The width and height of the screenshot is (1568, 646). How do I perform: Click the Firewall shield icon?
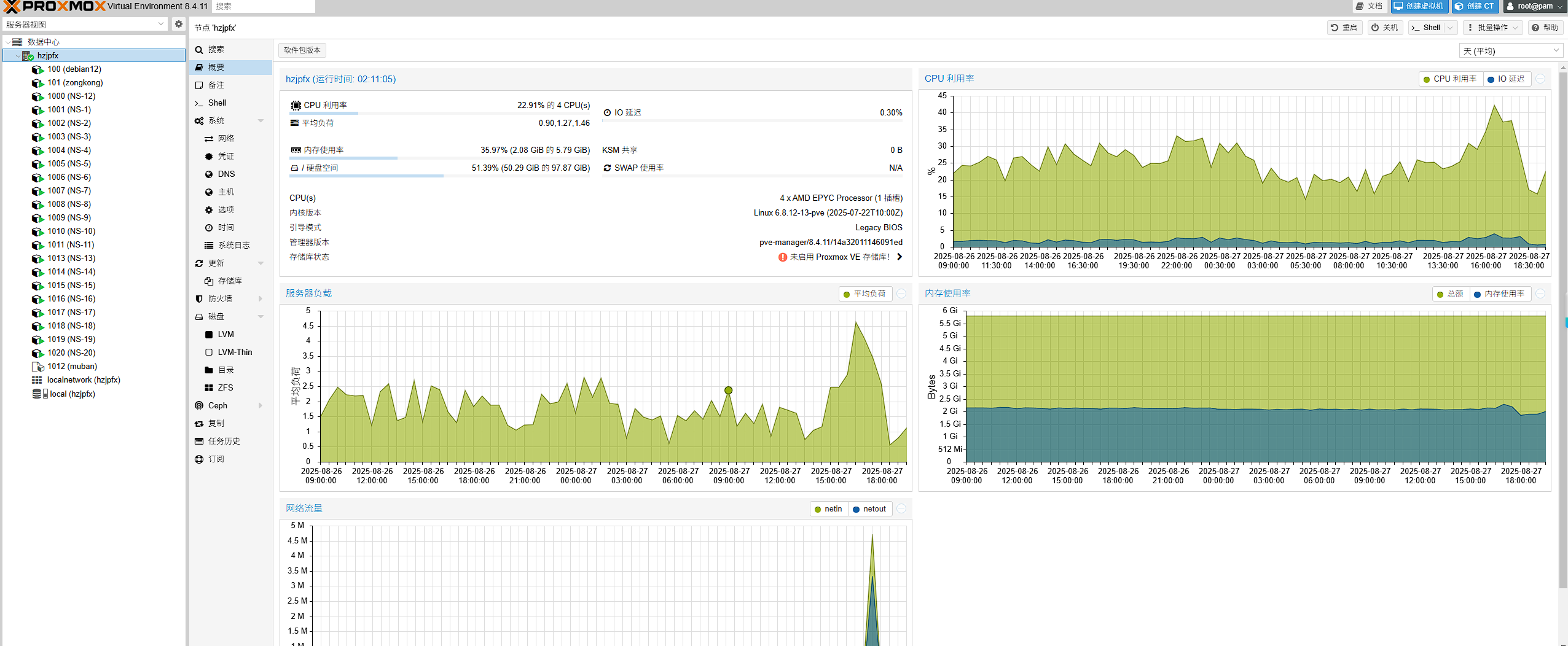[199, 298]
